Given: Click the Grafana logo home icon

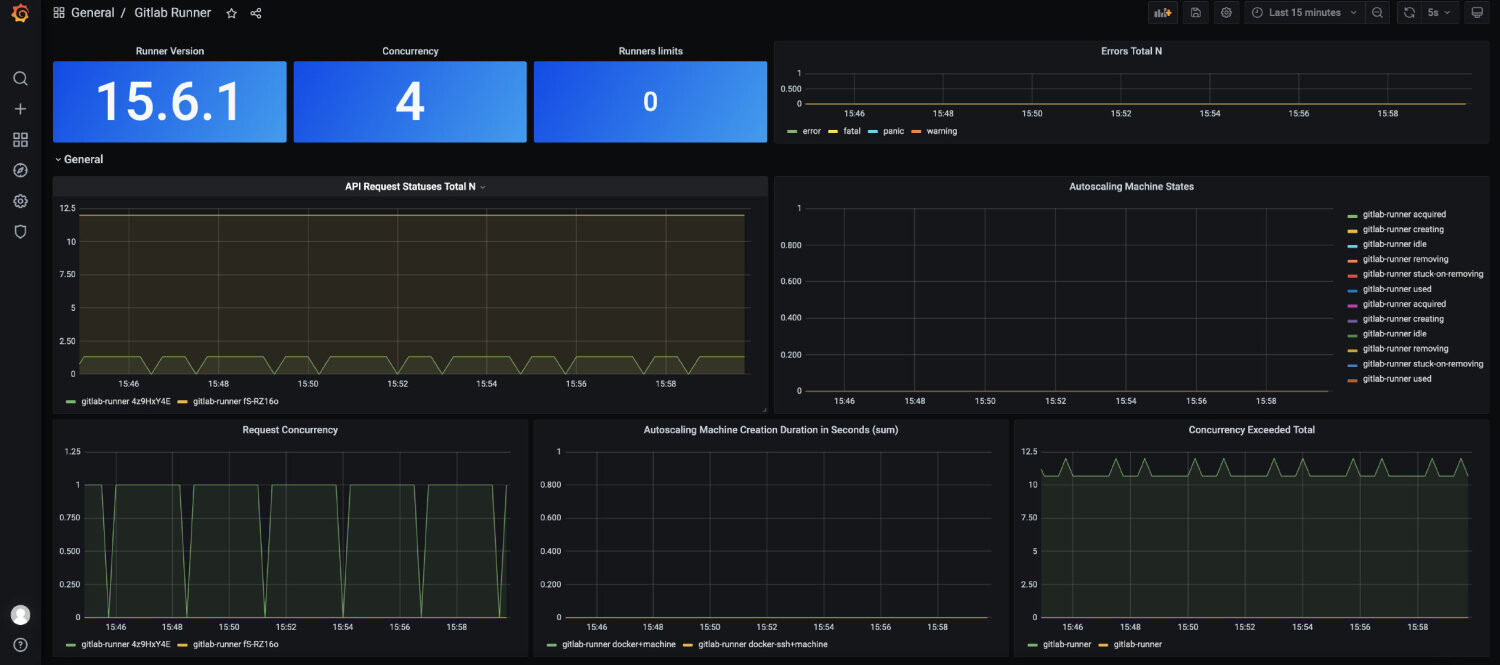Looking at the screenshot, I should click(20, 14).
